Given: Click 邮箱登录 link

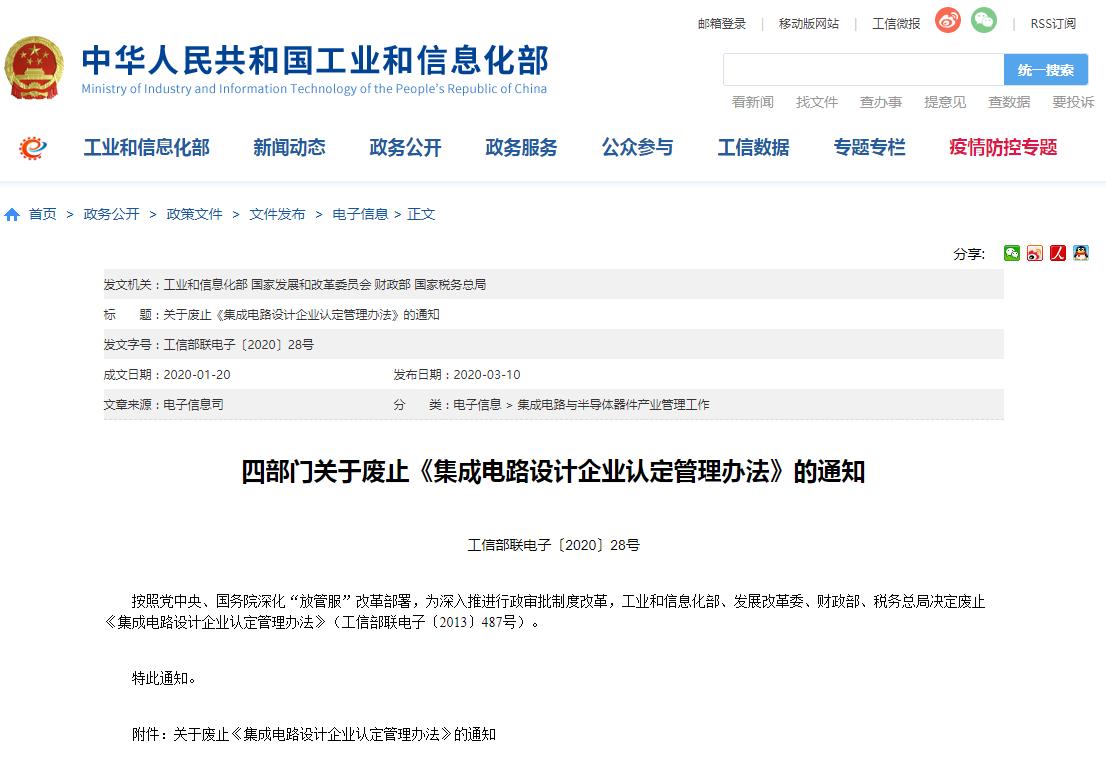Looking at the screenshot, I should [x=722, y=24].
